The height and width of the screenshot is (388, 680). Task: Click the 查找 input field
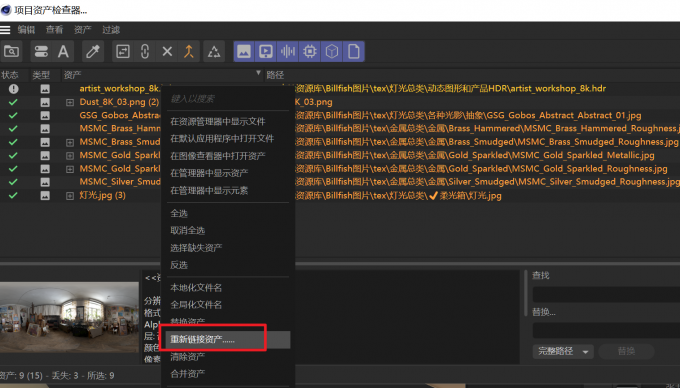coord(606,294)
